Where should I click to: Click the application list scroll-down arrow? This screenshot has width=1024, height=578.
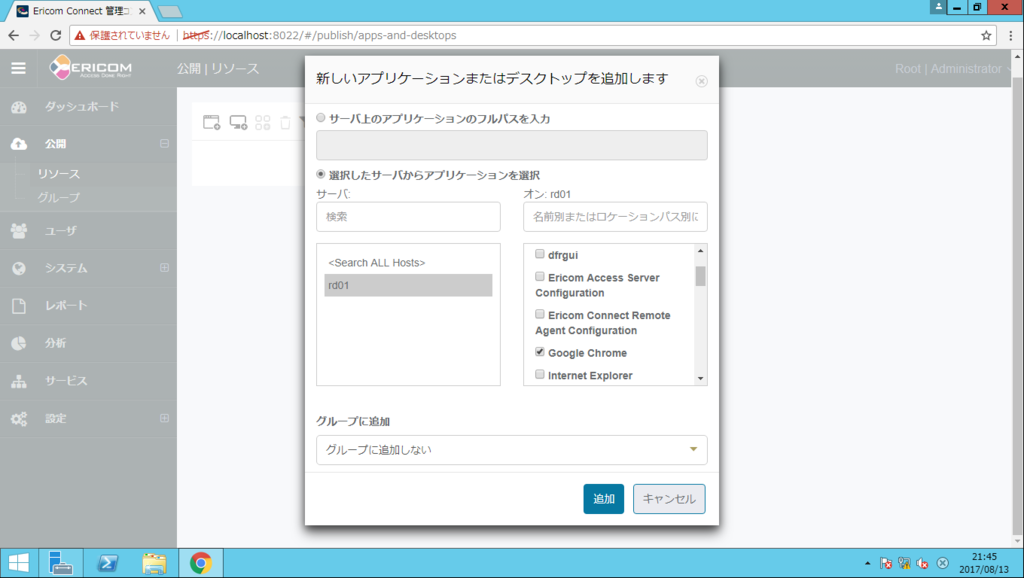(700, 378)
